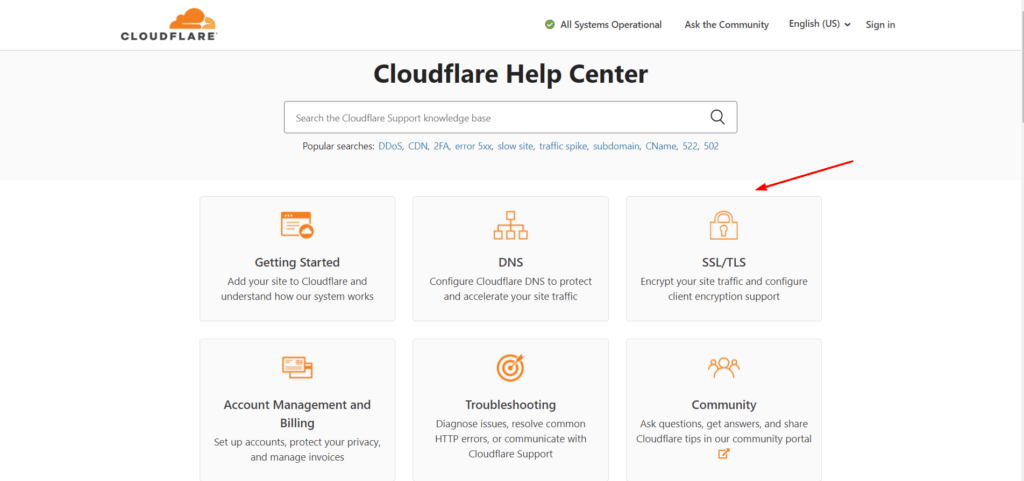Image resolution: width=1024 pixels, height=481 pixels.
Task: Click the Cloudflare Help Center heading
Action: tap(511, 74)
